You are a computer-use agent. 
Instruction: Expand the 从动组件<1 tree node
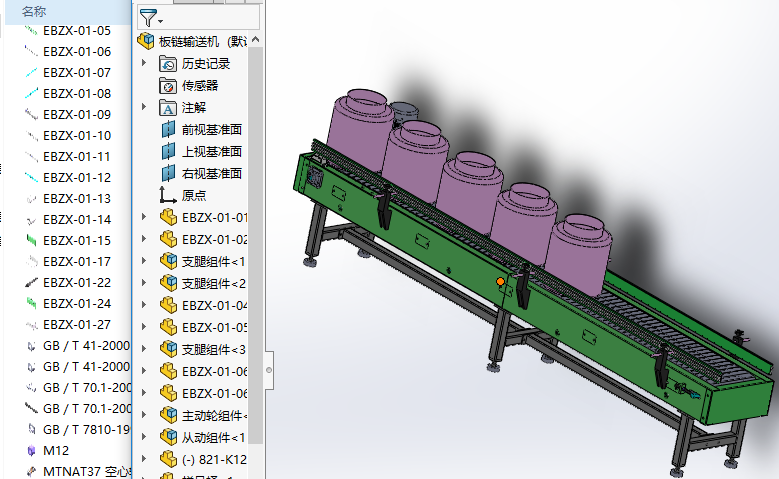coord(144,436)
